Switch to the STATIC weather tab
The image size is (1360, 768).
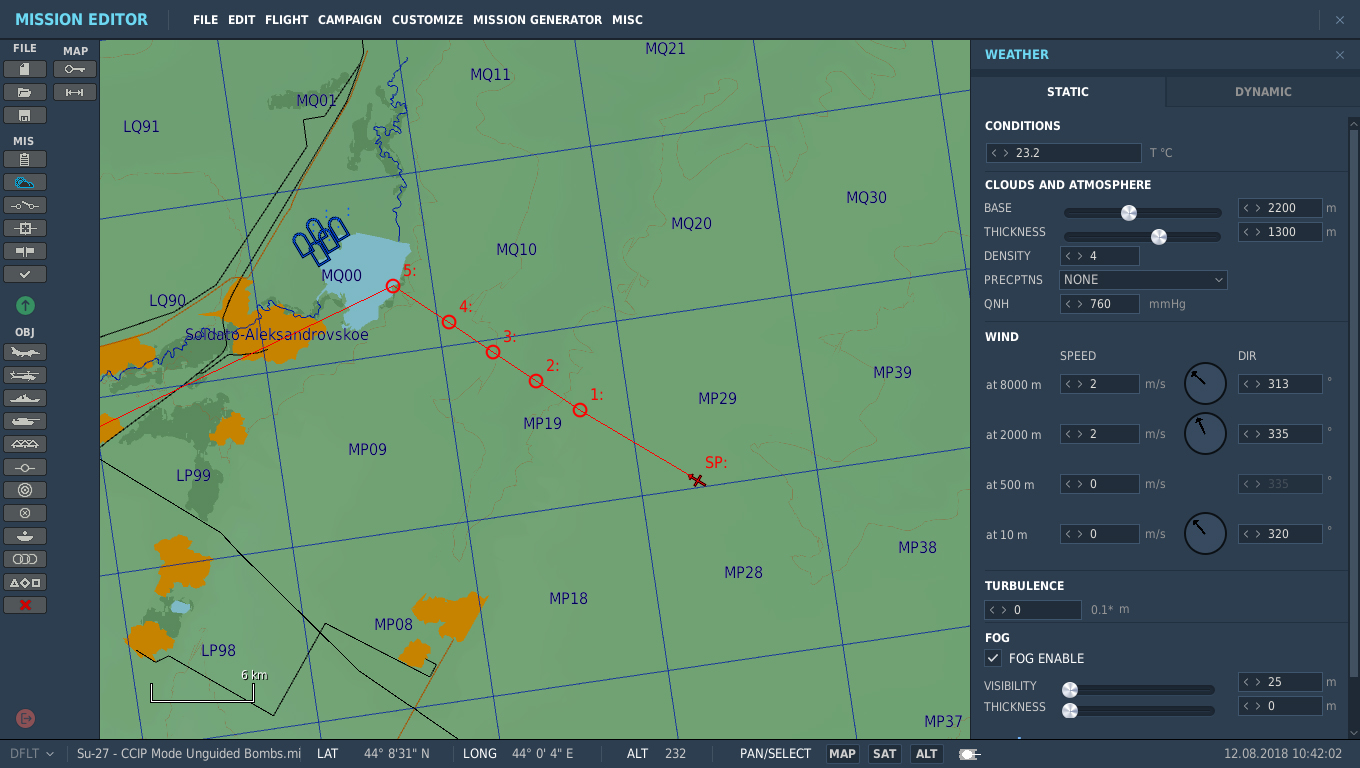click(x=1068, y=92)
